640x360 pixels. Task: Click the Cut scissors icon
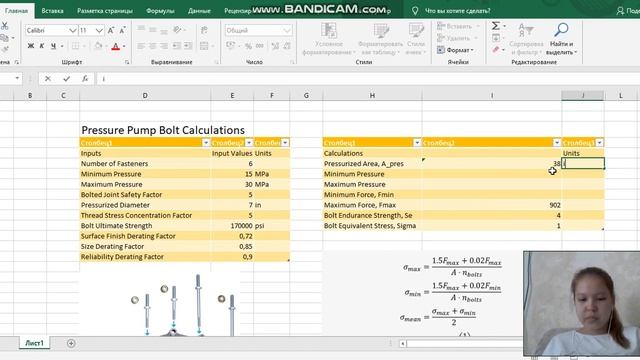(4, 26)
